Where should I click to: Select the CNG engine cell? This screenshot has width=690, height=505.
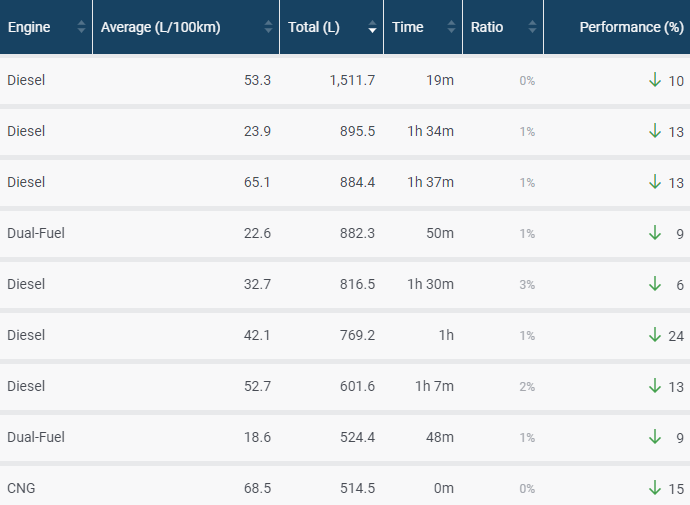21,488
